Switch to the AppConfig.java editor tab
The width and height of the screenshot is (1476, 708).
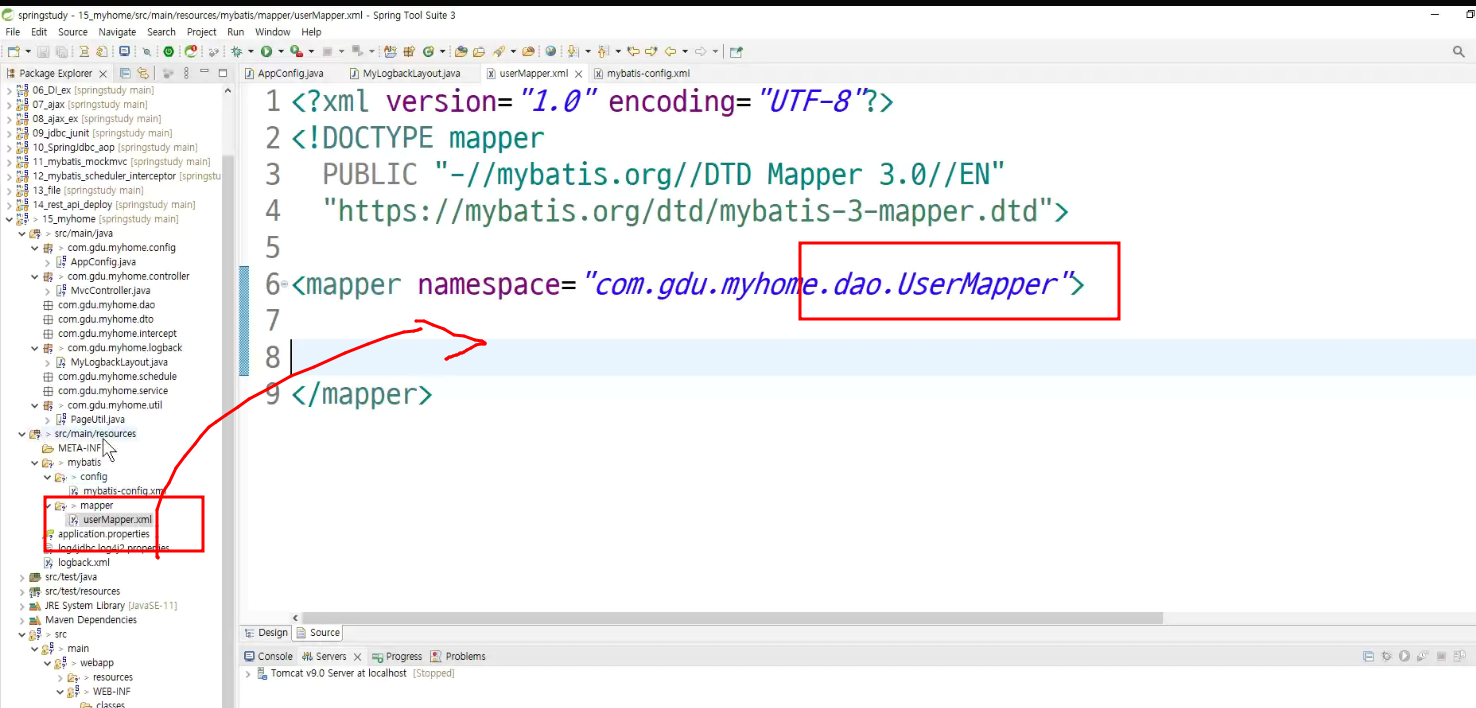283,73
